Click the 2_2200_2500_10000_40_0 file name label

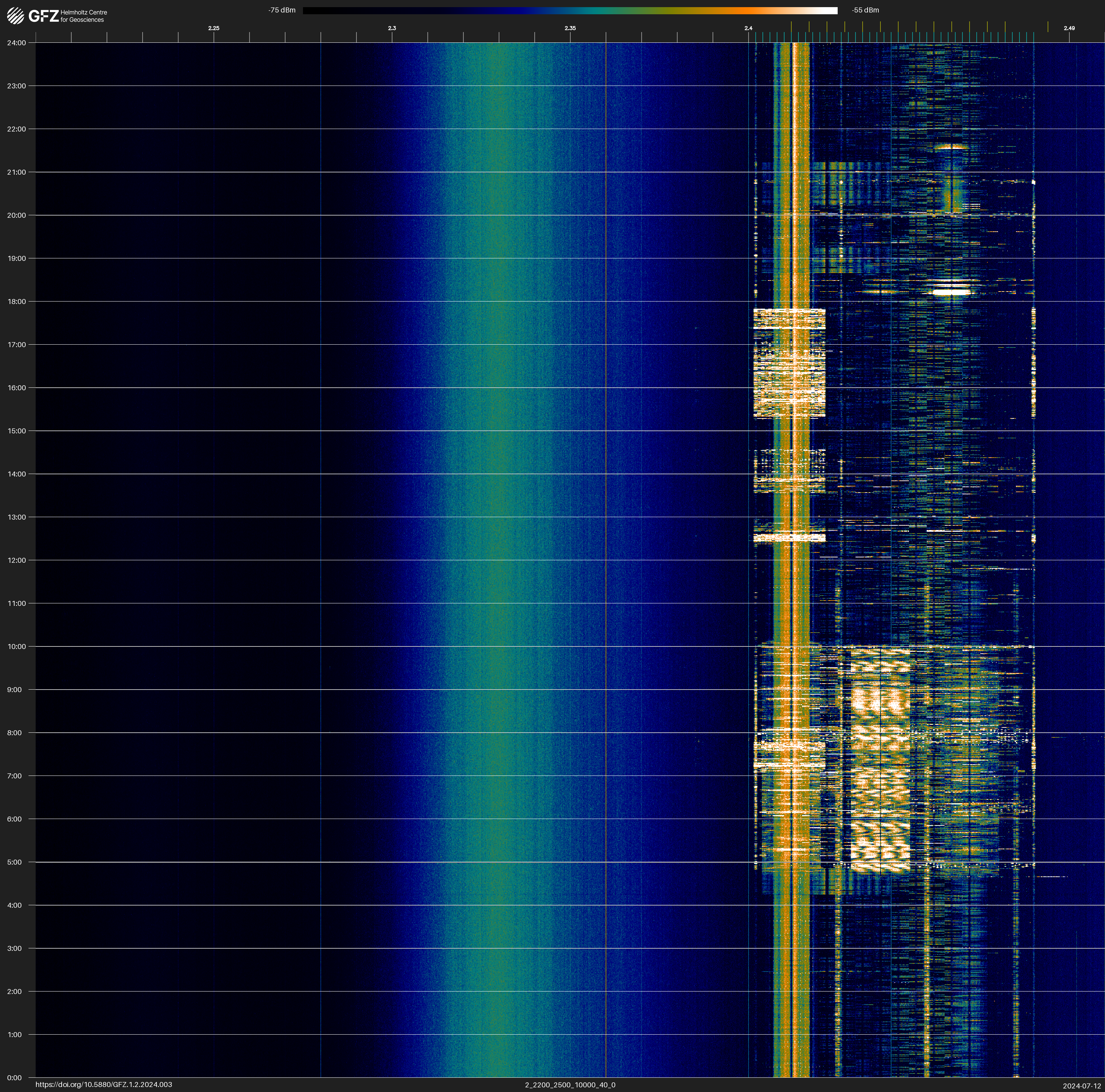coord(570,1085)
